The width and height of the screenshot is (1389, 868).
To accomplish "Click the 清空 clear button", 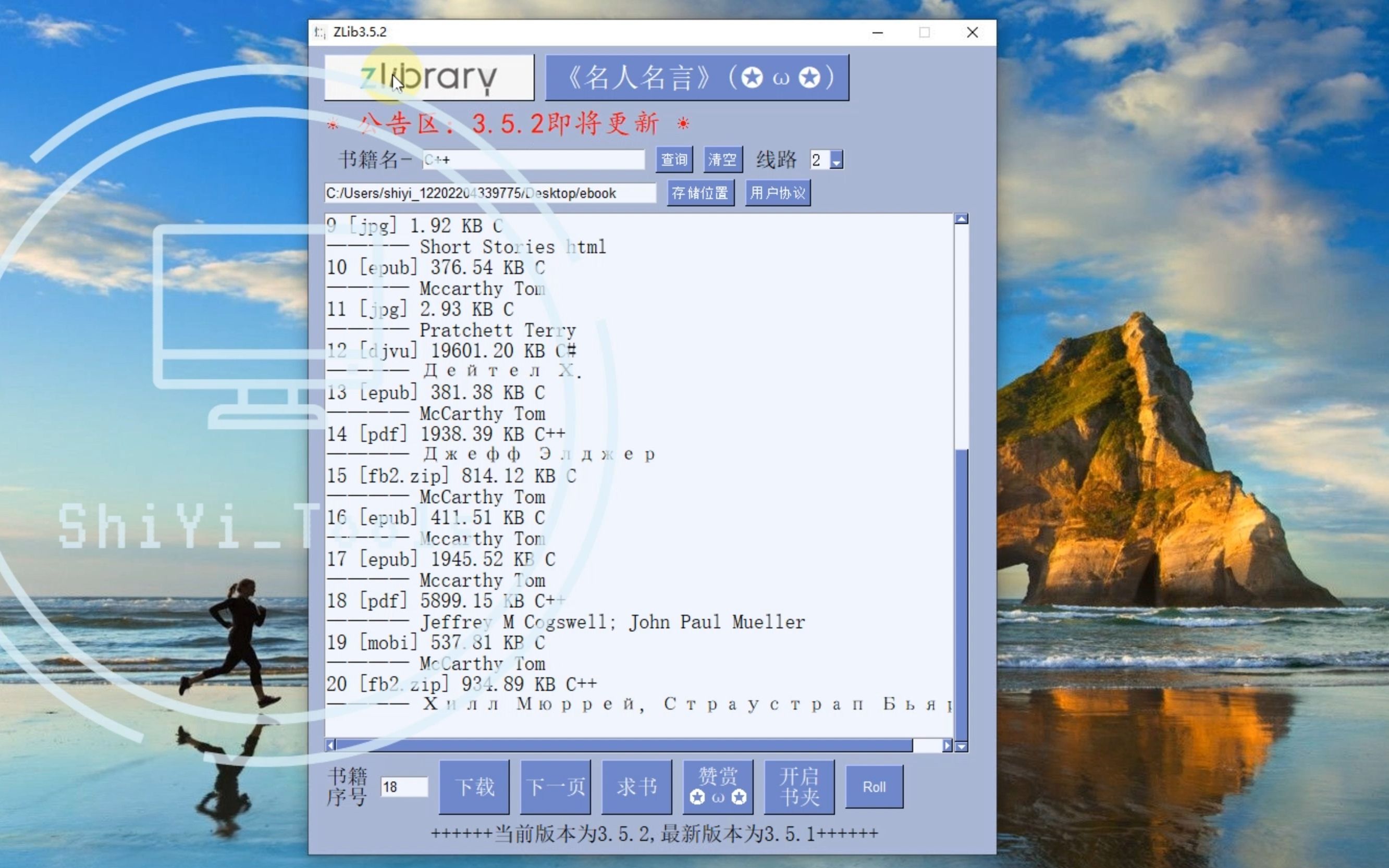I will [x=722, y=159].
